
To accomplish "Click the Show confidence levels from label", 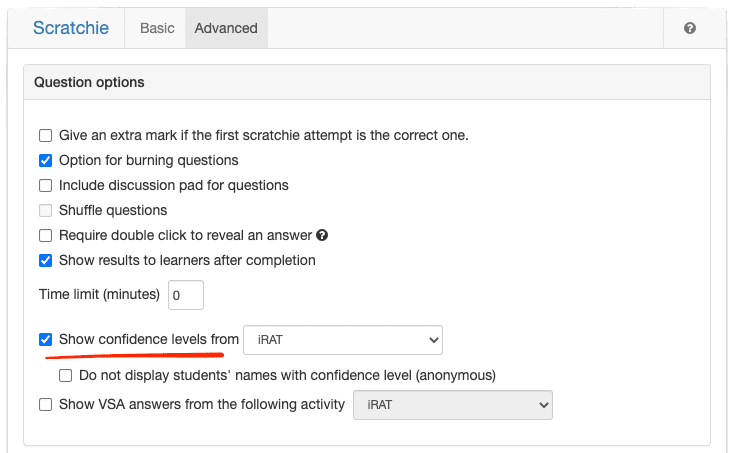I will pyautogui.click(x=149, y=339).
